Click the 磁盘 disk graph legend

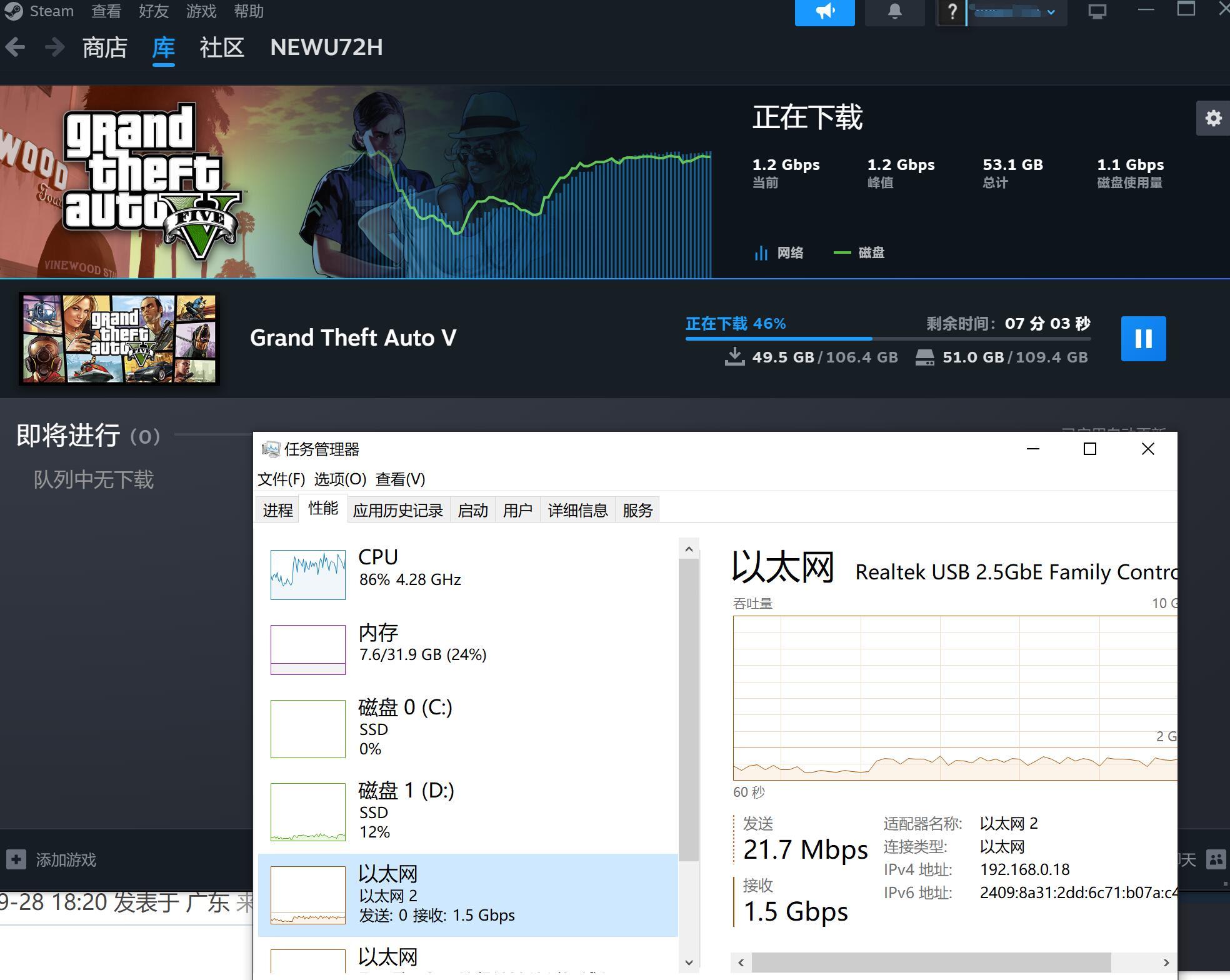pyautogui.click(x=859, y=252)
